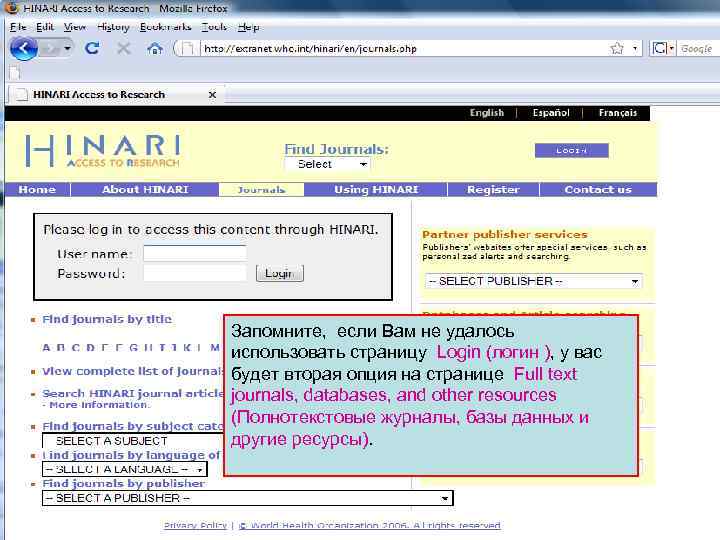Switch language to Français
Image resolution: width=720 pixels, height=540 pixels.
coord(618,113)
